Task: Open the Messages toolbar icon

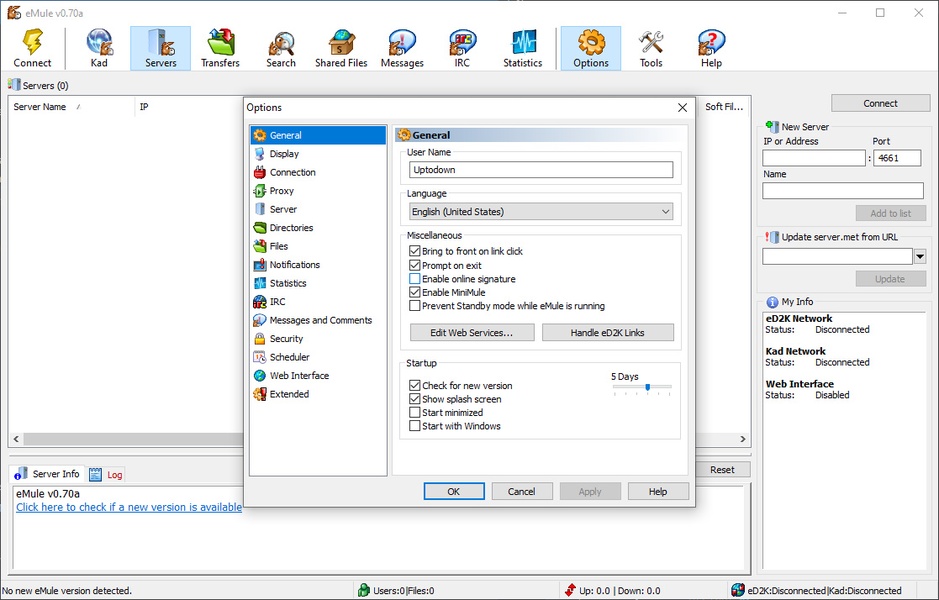Action: [x=402, y=48]
